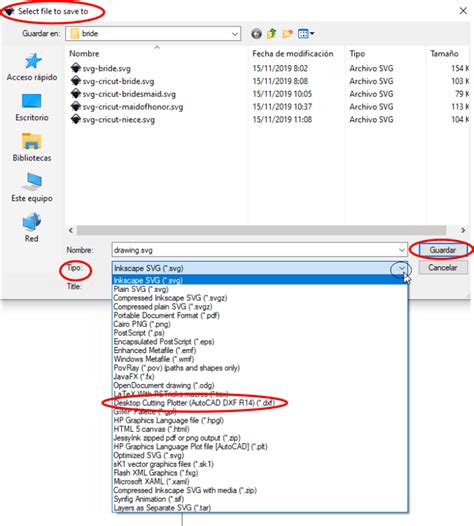Sort by Fecha de modificación column
474x526 pixels.
click(293, 54)
